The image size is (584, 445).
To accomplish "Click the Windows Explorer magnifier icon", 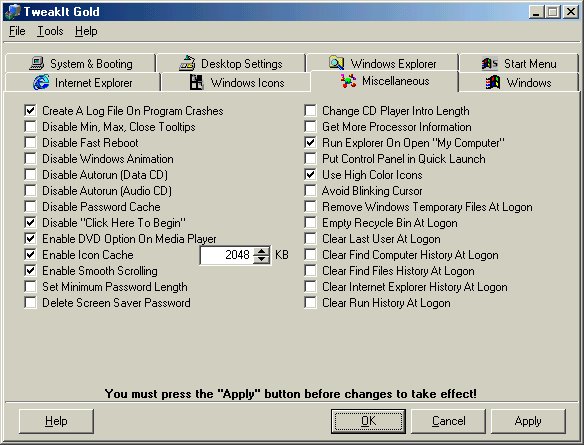I will 336,63.
